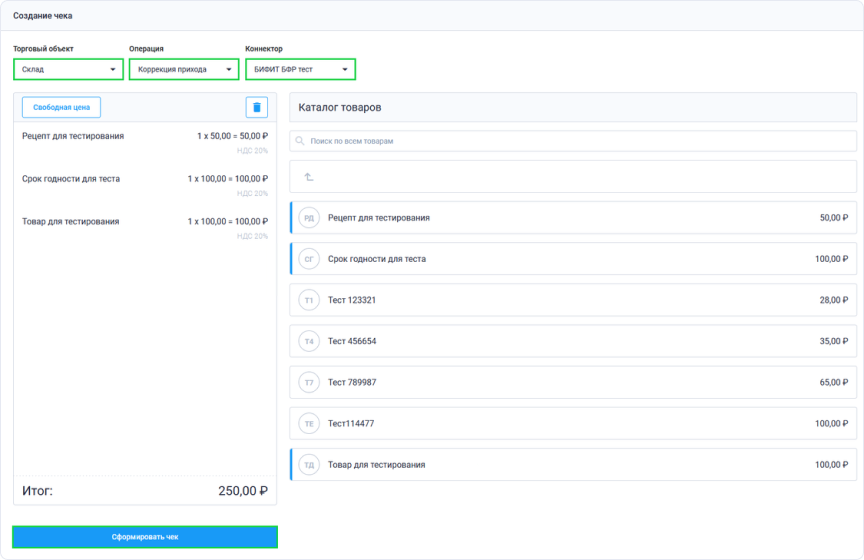Viewport: 864px width, 560px height.
Task: Click the Т7 circle icon for Тест 789987
Action: coord(309,382)
